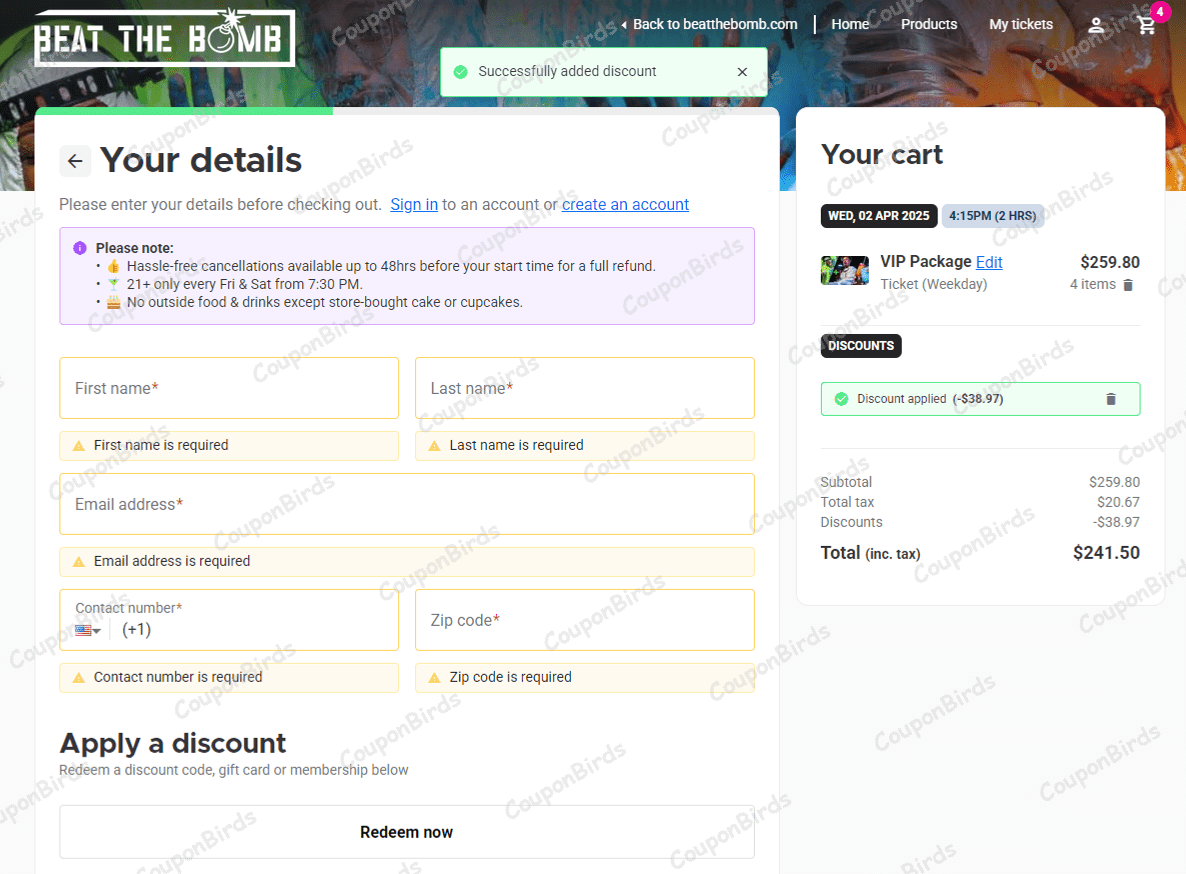Open the shopping cart icon

[1146, 24]
